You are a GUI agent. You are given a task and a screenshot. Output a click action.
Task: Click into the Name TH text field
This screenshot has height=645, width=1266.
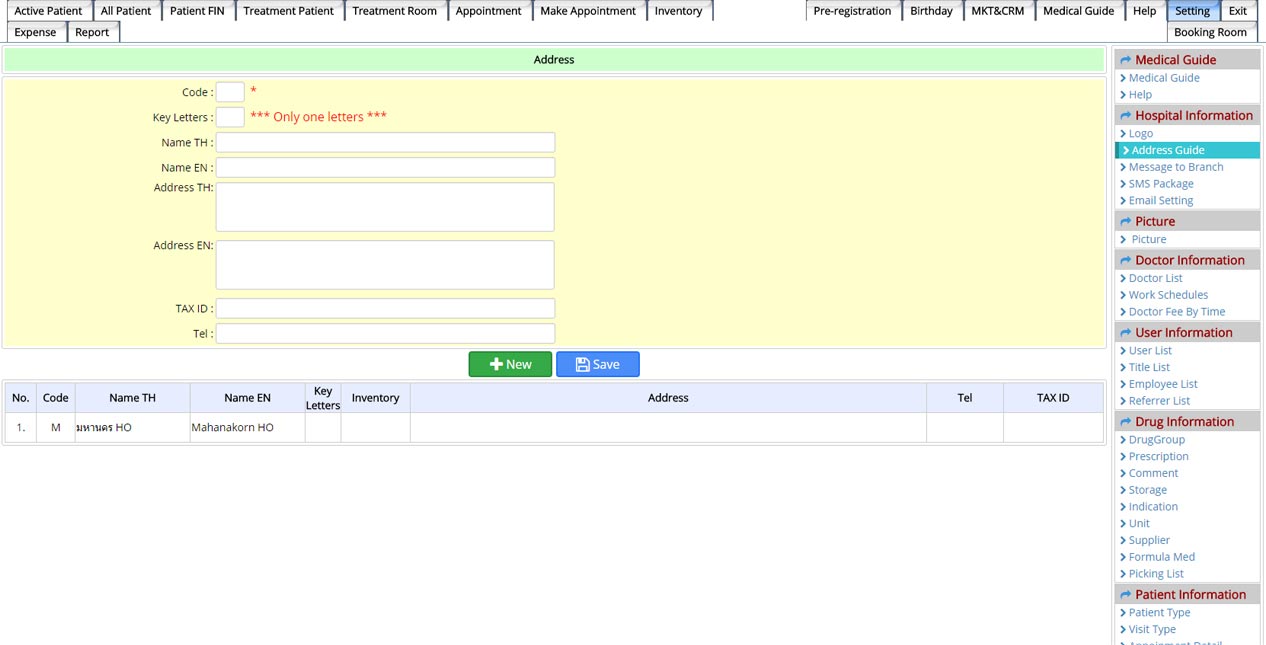(x=385, y=143)
